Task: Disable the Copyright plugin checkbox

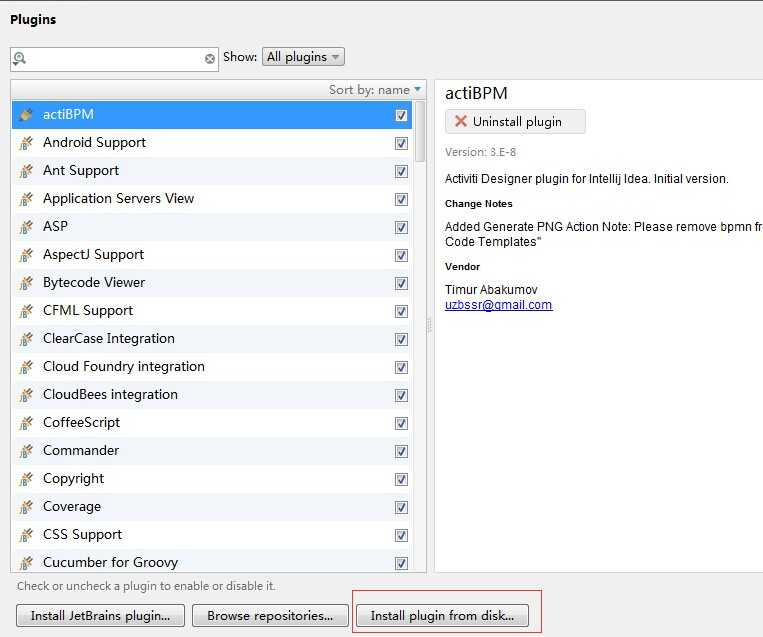Action: pyautogui.click(x=401, y=479)
